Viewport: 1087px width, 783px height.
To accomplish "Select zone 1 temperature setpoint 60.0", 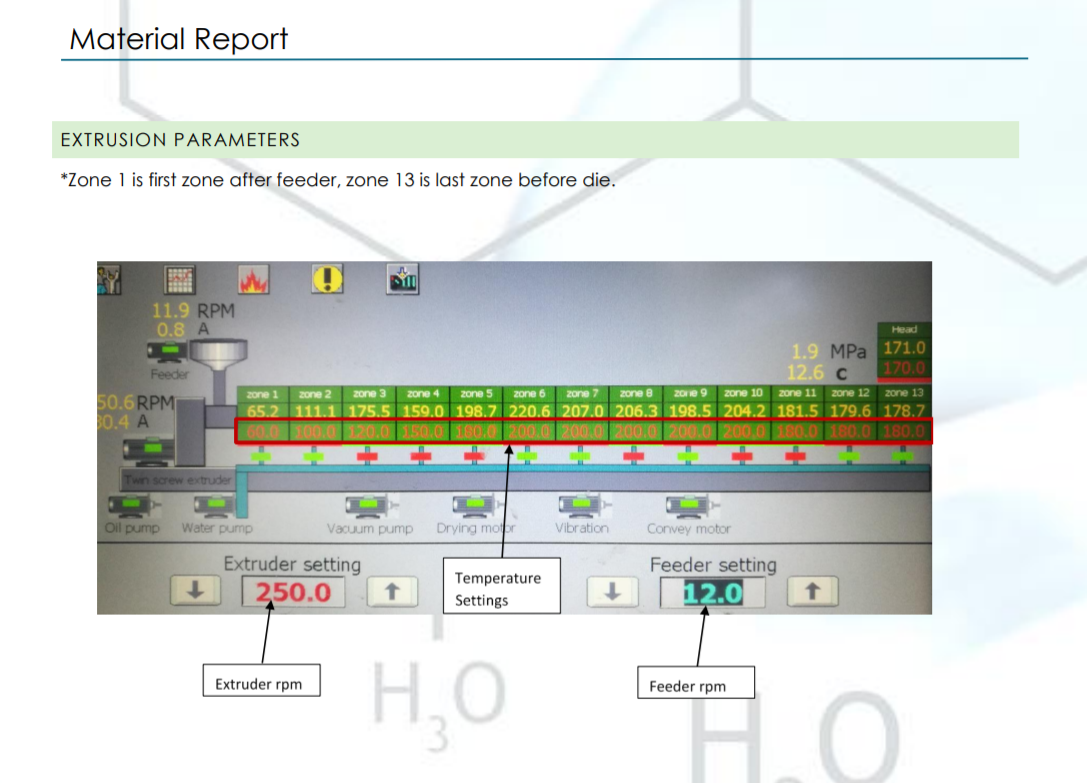I will (262, 431).
